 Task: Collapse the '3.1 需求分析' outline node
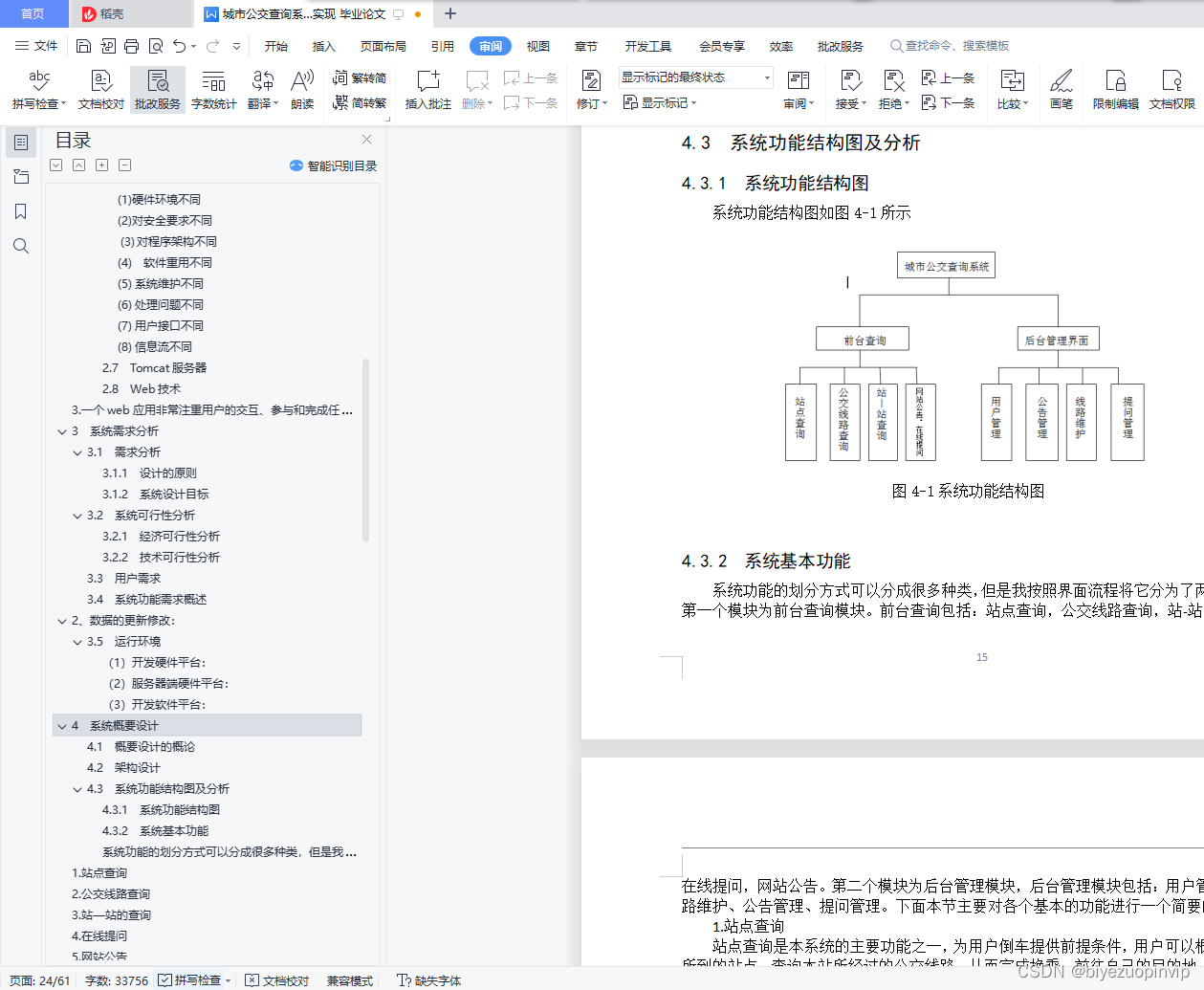[77, 452]
